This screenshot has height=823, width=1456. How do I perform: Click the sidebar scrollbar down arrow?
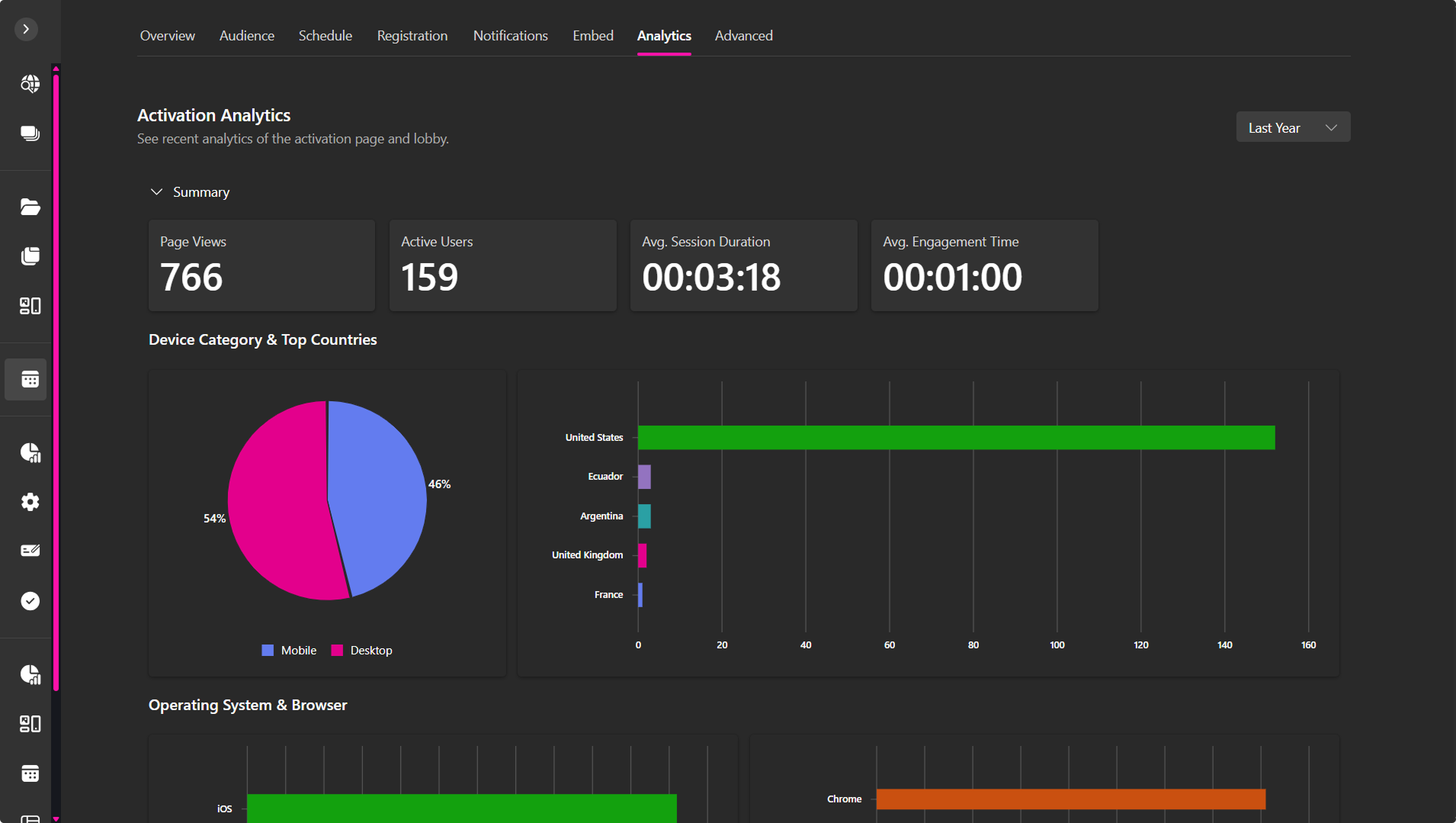[x=56, y=818]
